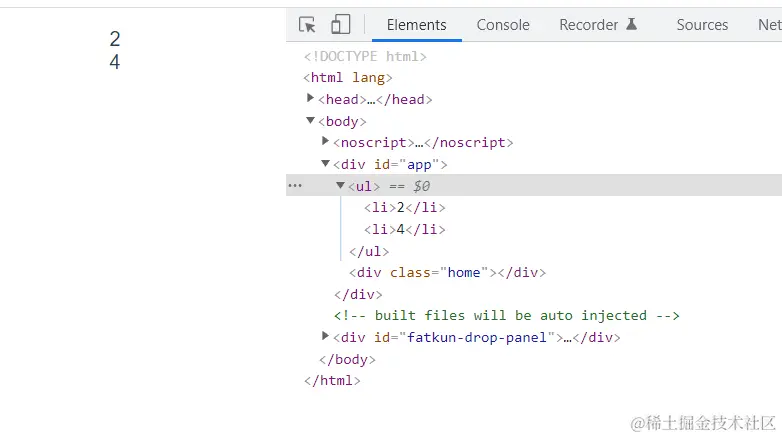Click the $0 reference next to ul

click(x=421, y=187)
